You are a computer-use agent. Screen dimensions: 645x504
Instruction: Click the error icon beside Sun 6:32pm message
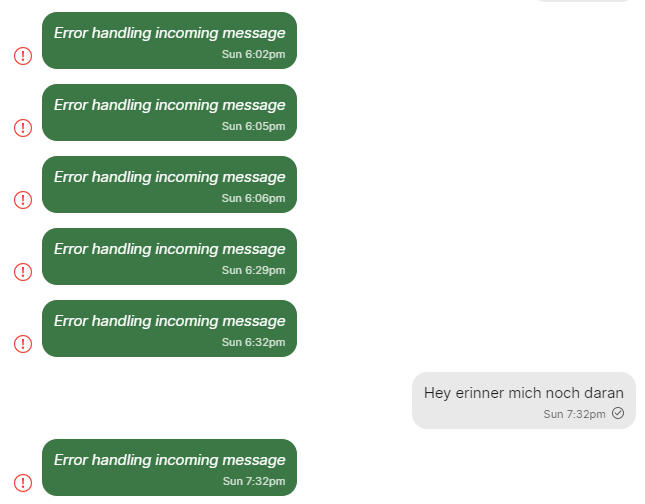pyautogui.click(x=23, y=344)
